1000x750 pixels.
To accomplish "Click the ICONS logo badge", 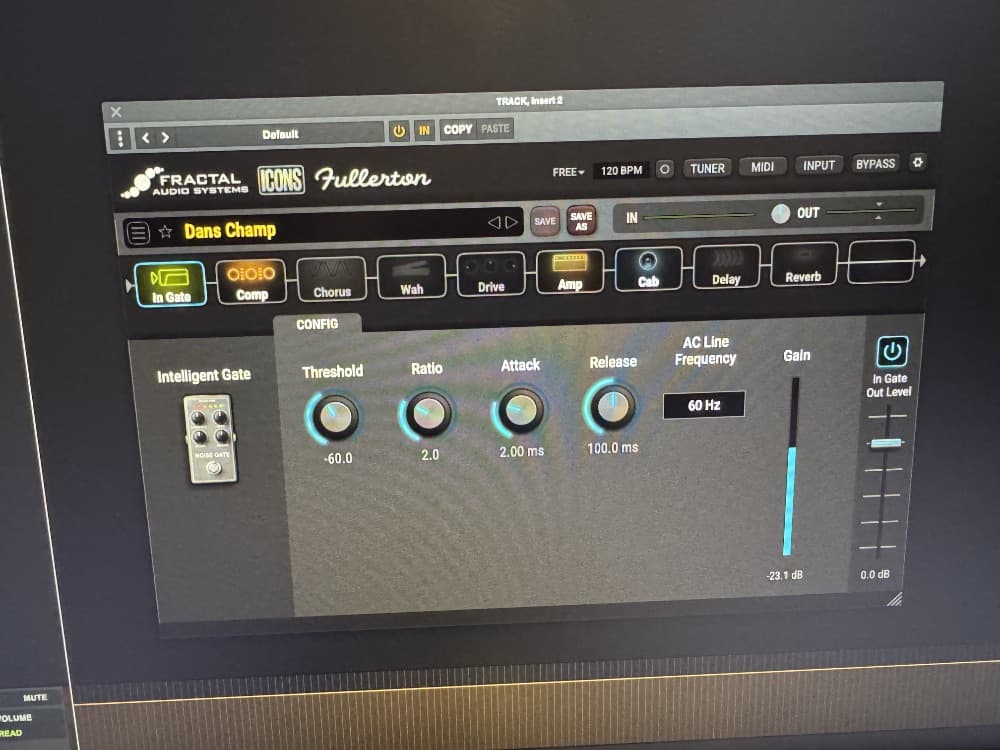I will click(x=281, y=180).
